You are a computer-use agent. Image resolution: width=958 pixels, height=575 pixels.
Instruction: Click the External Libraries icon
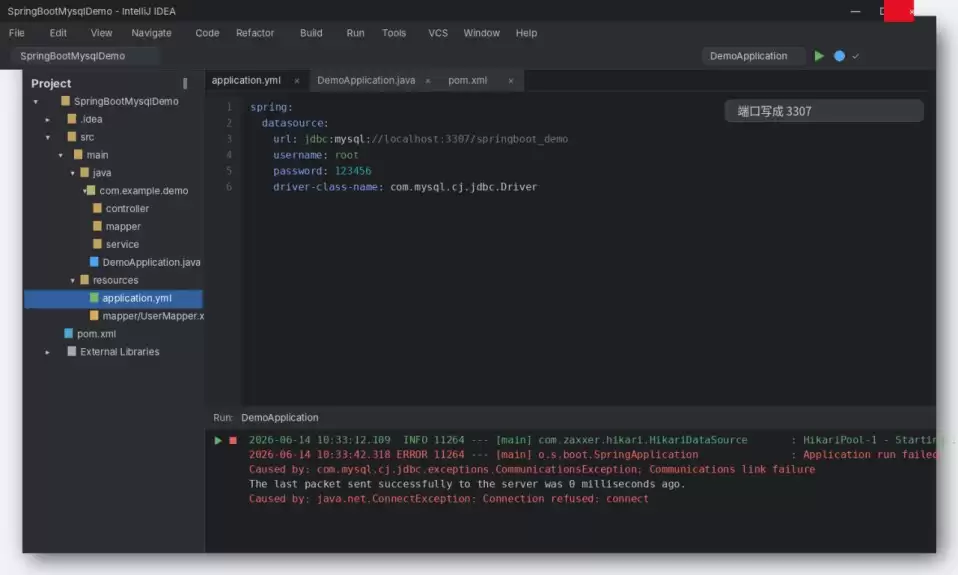click(x=71, y=351)
